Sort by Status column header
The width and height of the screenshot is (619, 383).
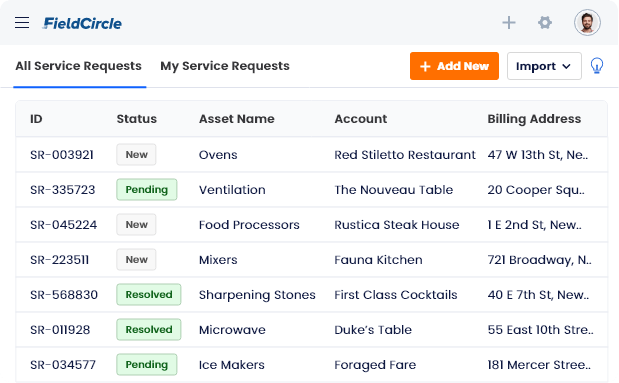(137, 119)
